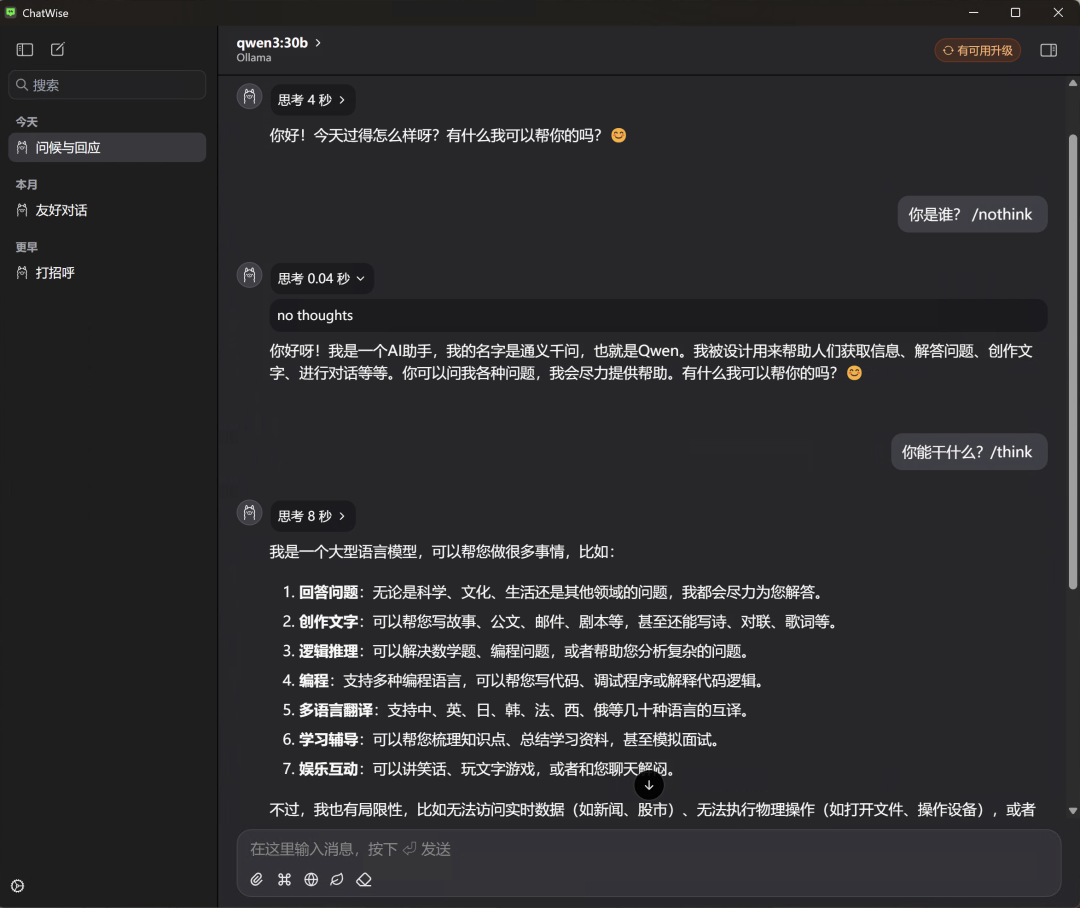
Task: Click the greeting reply 你好！今天过得怎么样呀
Action: click(x=448, y=135)
